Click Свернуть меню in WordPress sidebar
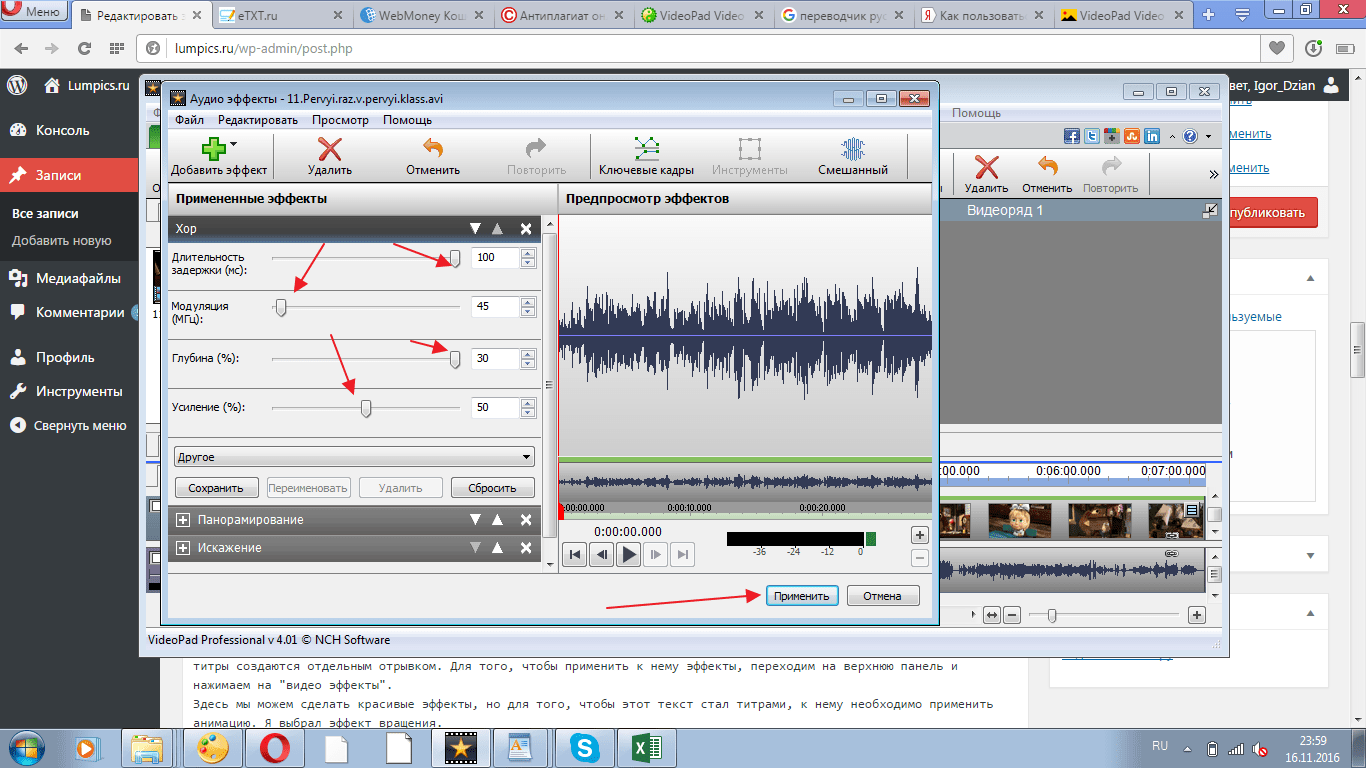The image size is (1366, 768). [x=69, y=425]
